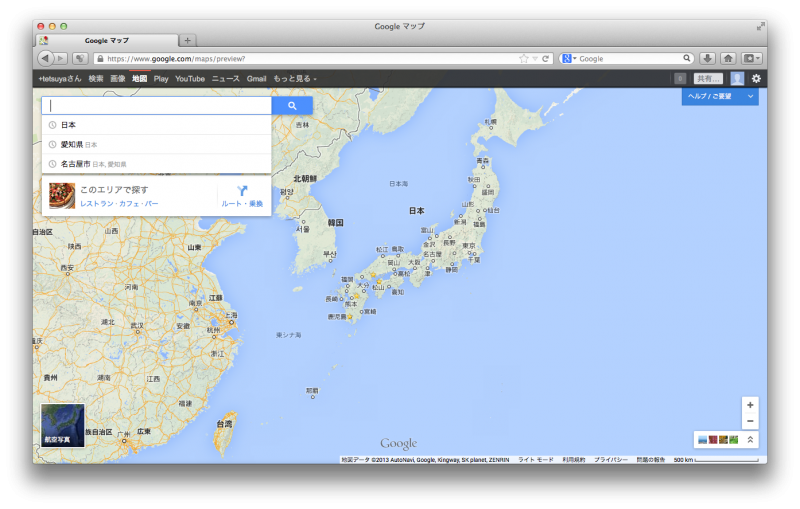Go back with the browser back arrow

coord(45,59)
